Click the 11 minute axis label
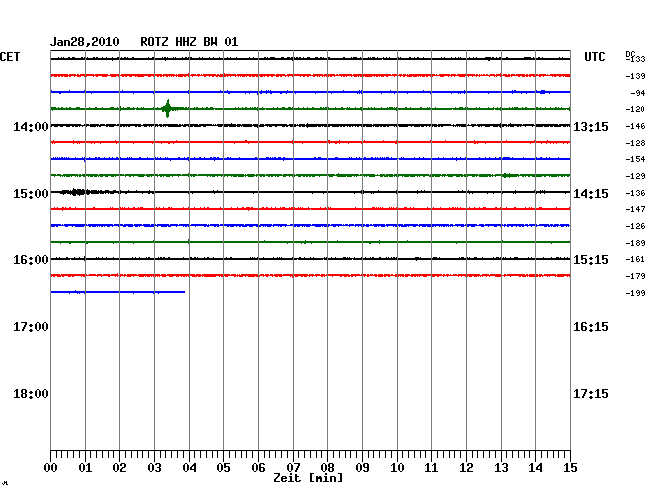The height and width of the screenshot is (494, 650). pos(431,468)
